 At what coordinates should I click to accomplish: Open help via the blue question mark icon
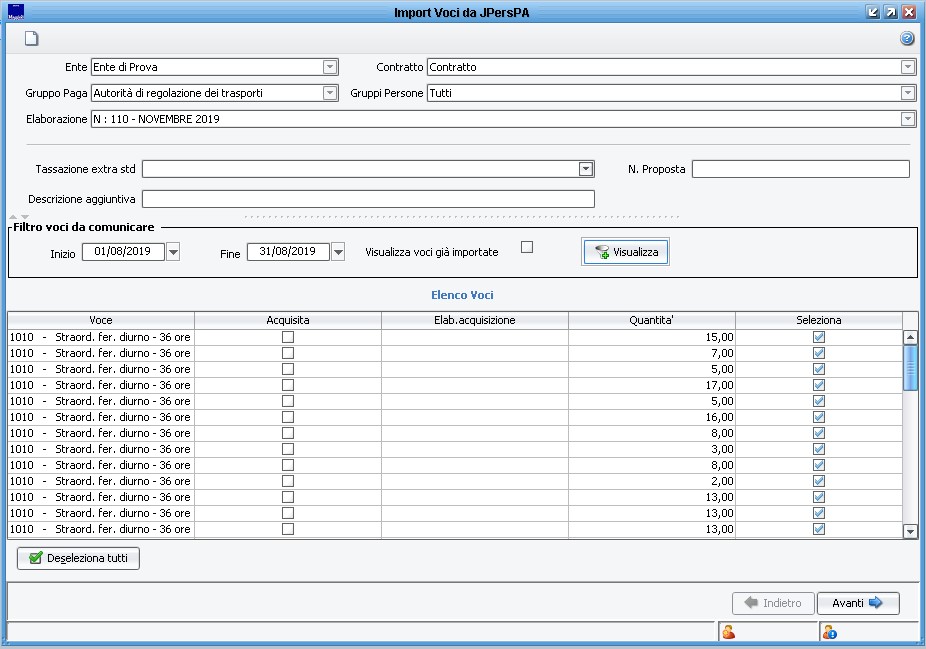pos(907,39)
